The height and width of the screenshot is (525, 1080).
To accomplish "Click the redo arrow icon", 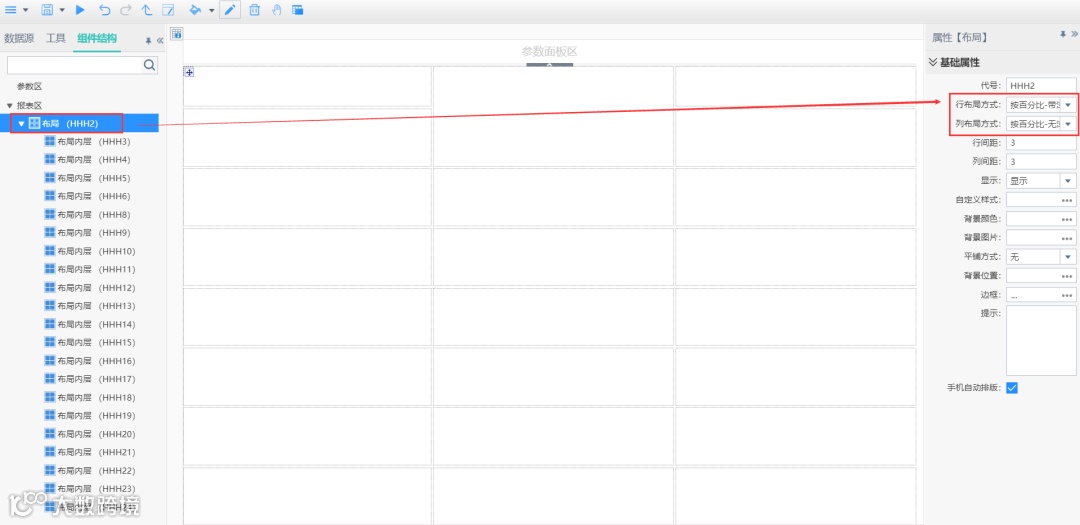I will point(125,10).
